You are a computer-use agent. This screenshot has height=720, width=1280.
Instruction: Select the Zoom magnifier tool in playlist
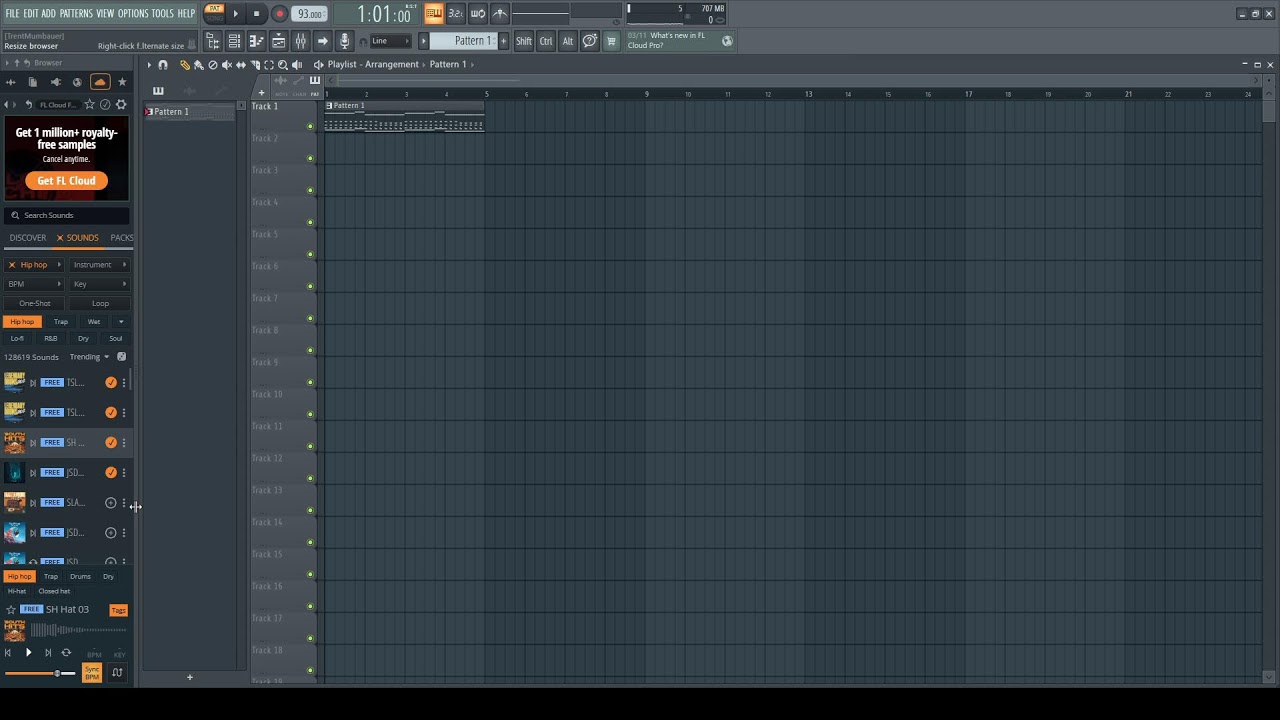point(283,64)
